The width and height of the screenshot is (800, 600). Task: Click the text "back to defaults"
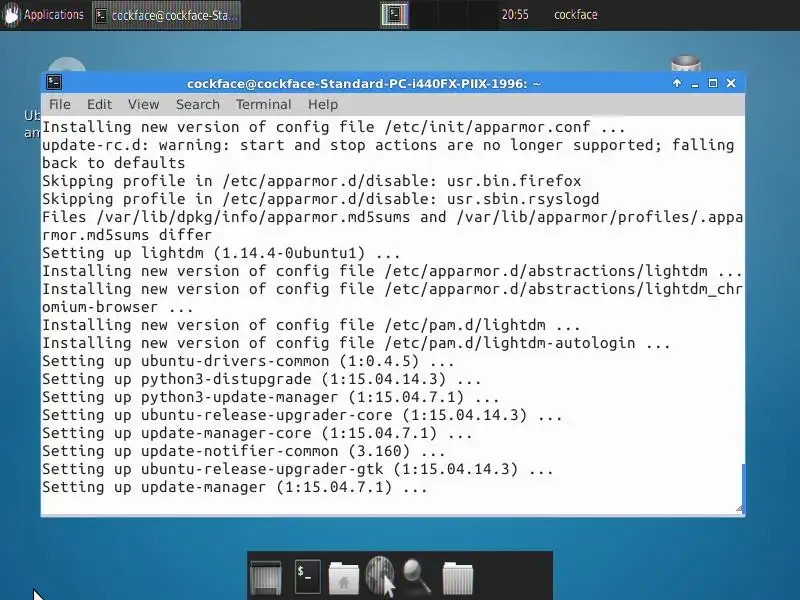(x=114, y=163)
